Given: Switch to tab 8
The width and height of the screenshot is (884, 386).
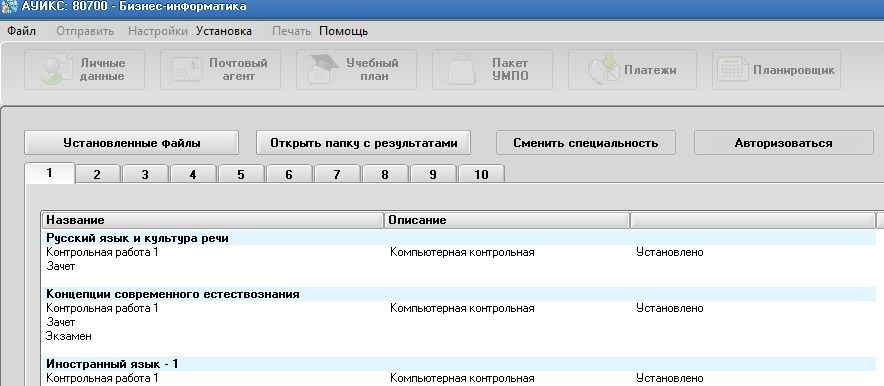Looking at the screenshot, I should (384, 174).
